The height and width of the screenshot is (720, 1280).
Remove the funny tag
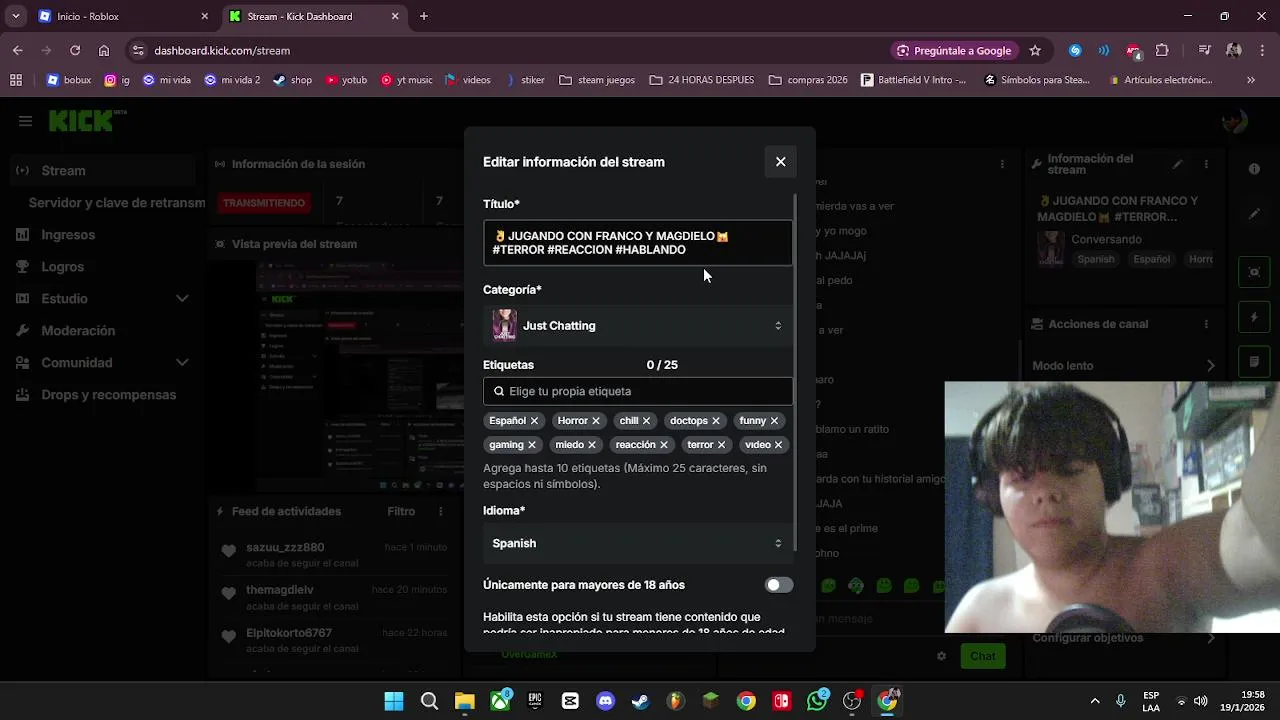774,421
